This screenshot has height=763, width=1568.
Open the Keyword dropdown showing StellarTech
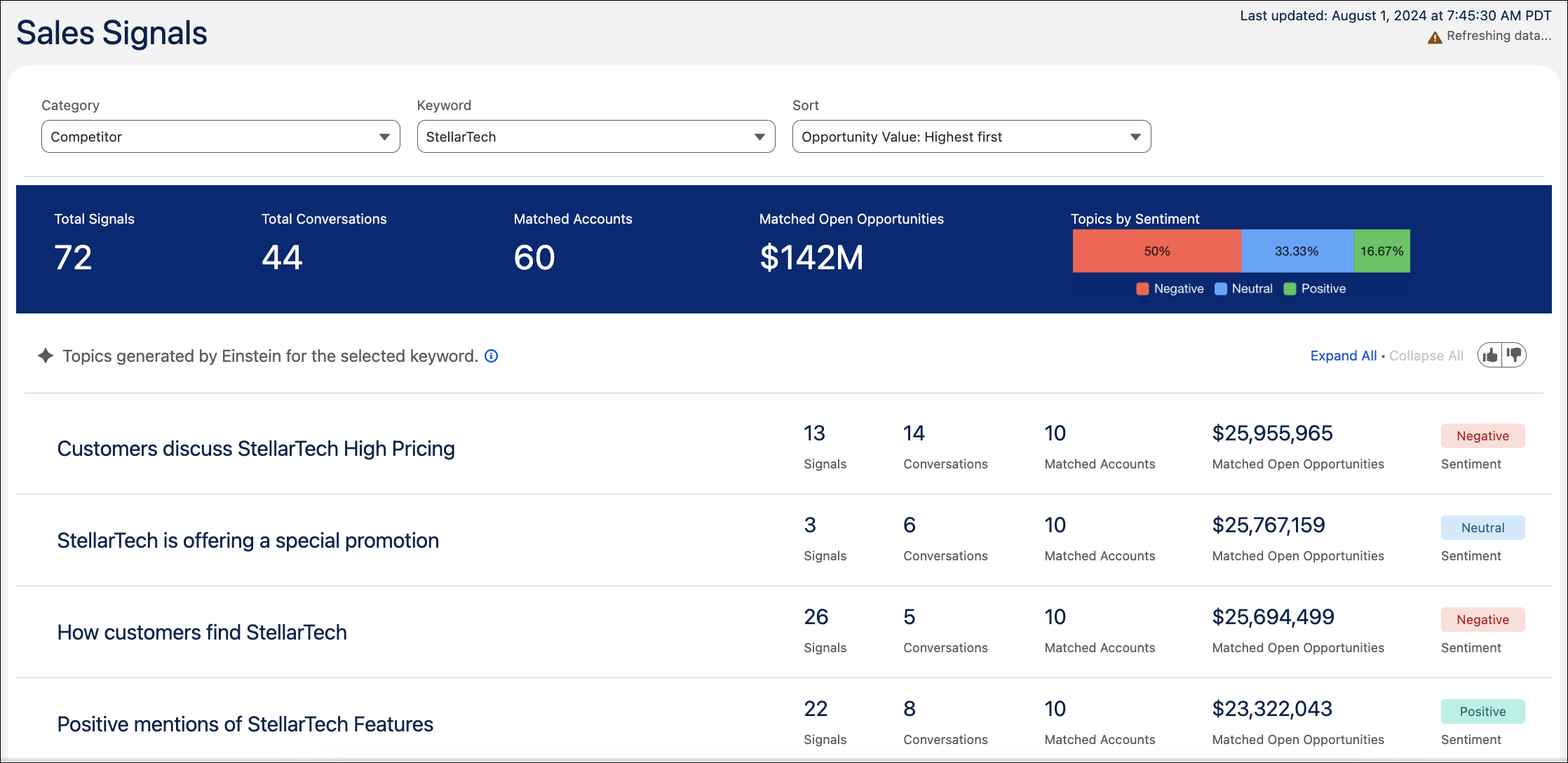(x=596, y=137)
